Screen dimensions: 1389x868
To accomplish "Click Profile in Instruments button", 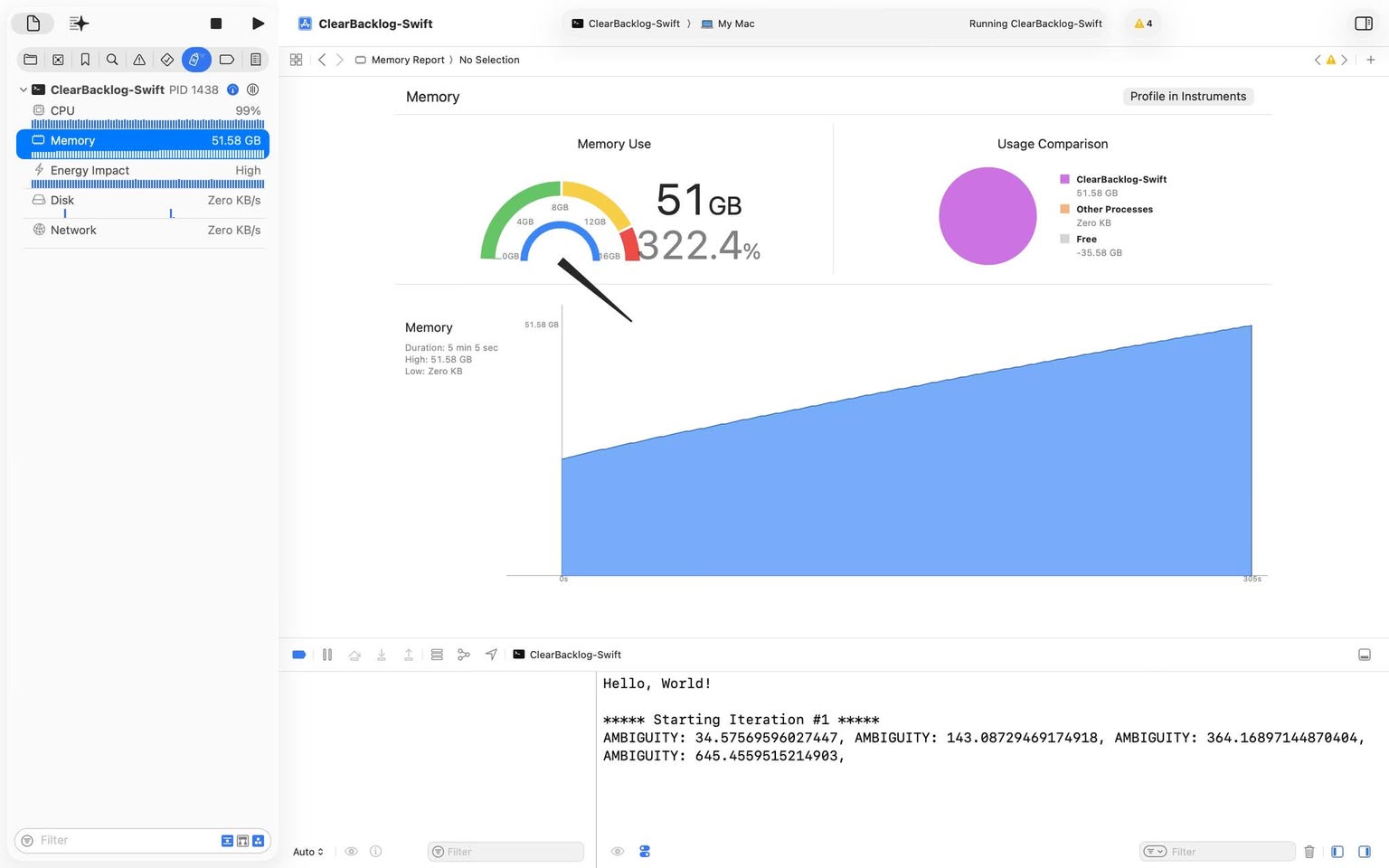I will point(1187,97).
